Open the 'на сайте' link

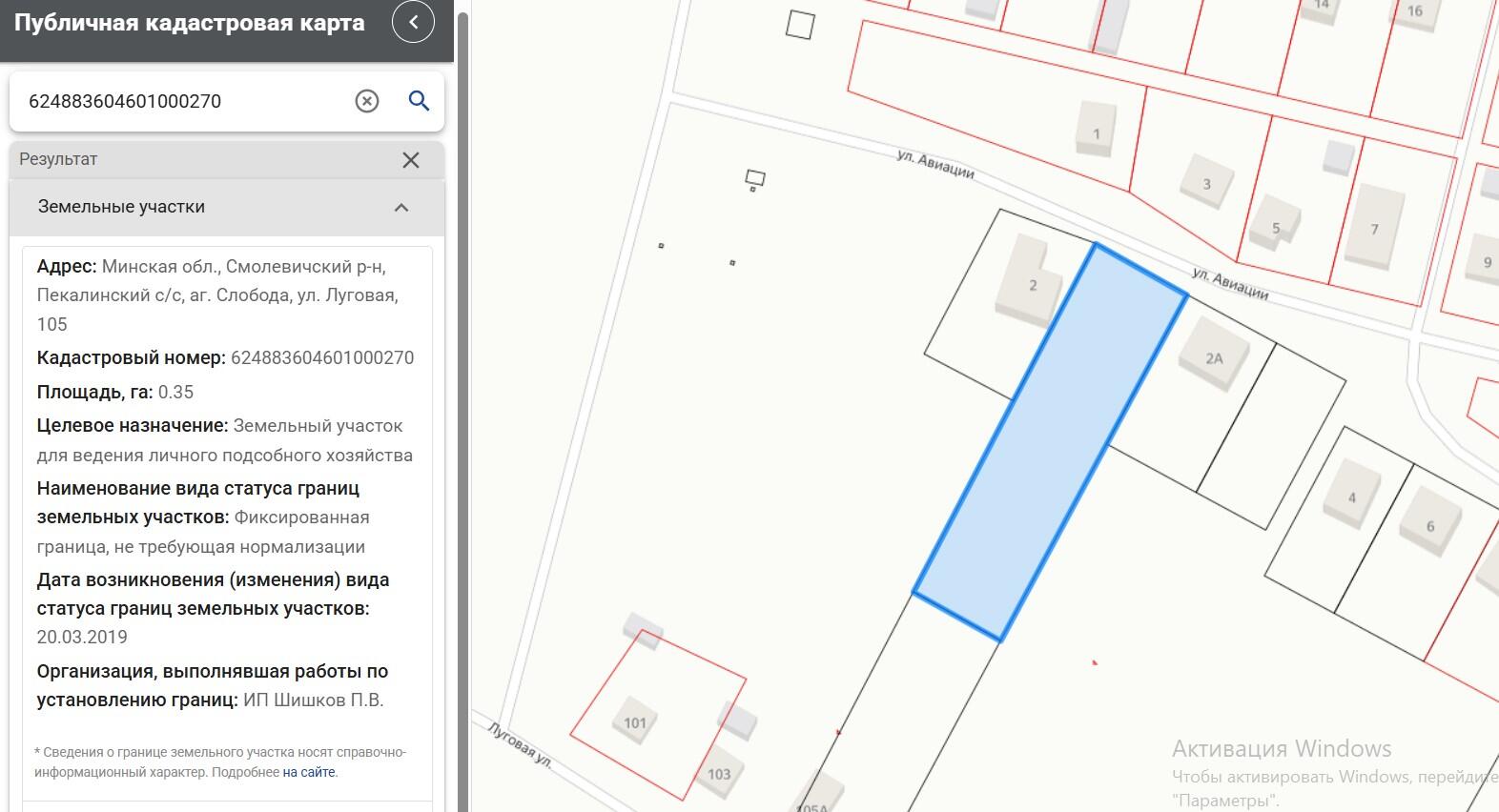coord(309,772)
